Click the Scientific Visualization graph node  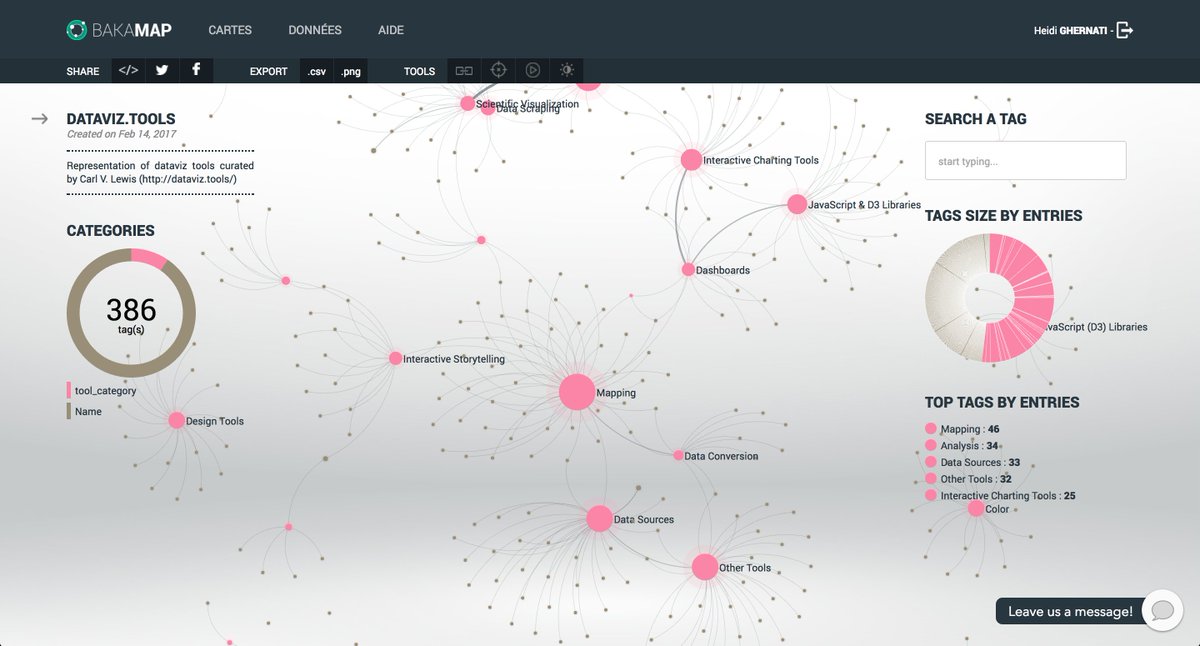[467, 103]
